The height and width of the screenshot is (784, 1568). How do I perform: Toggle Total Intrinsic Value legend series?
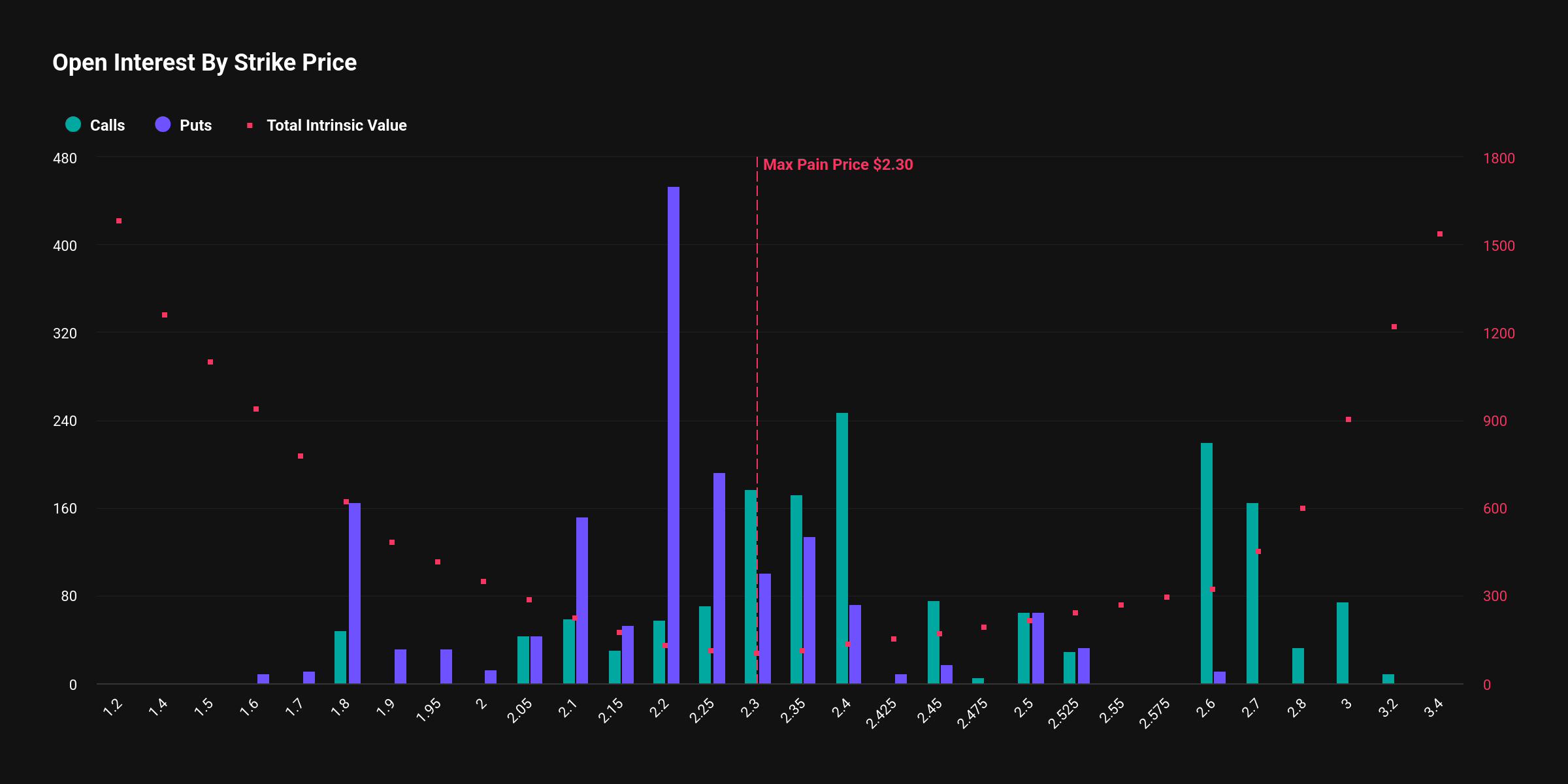336,125
